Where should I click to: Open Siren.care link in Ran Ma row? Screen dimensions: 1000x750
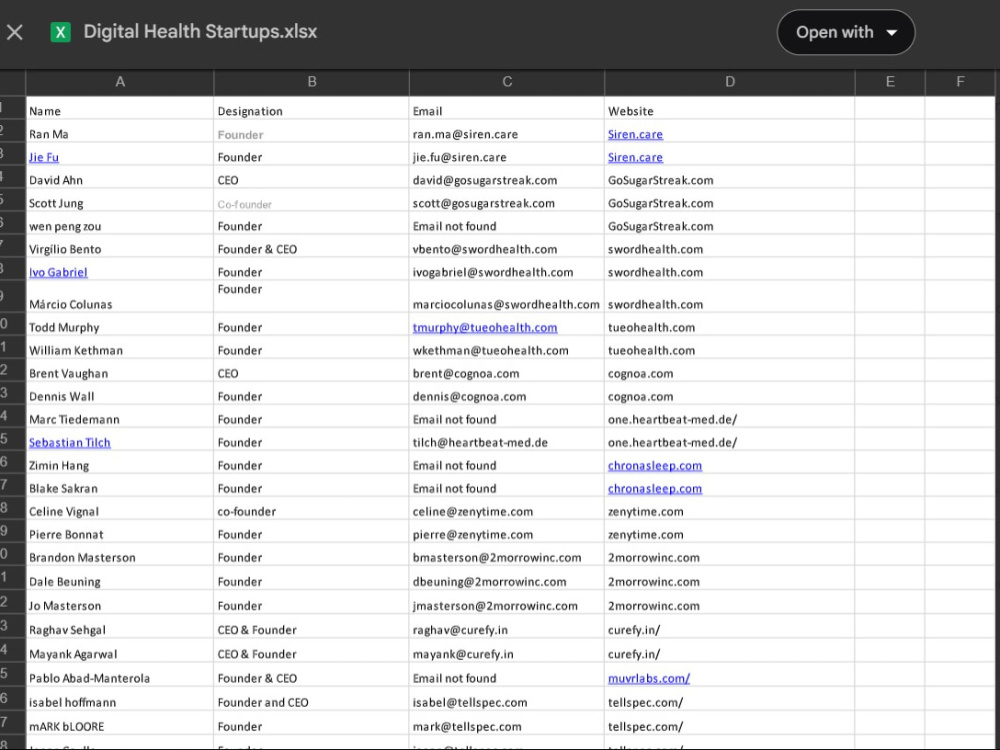click(635, 135)
